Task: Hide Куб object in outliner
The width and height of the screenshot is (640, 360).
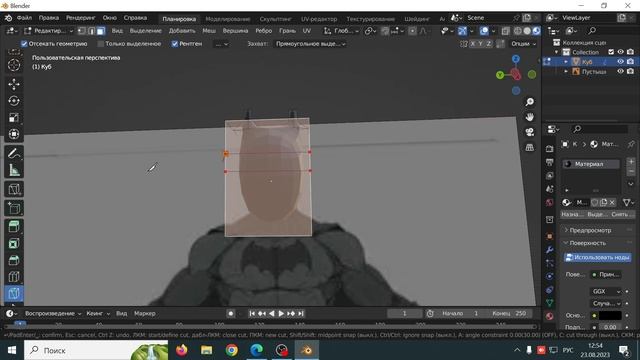Action: [x=620, y=62]
